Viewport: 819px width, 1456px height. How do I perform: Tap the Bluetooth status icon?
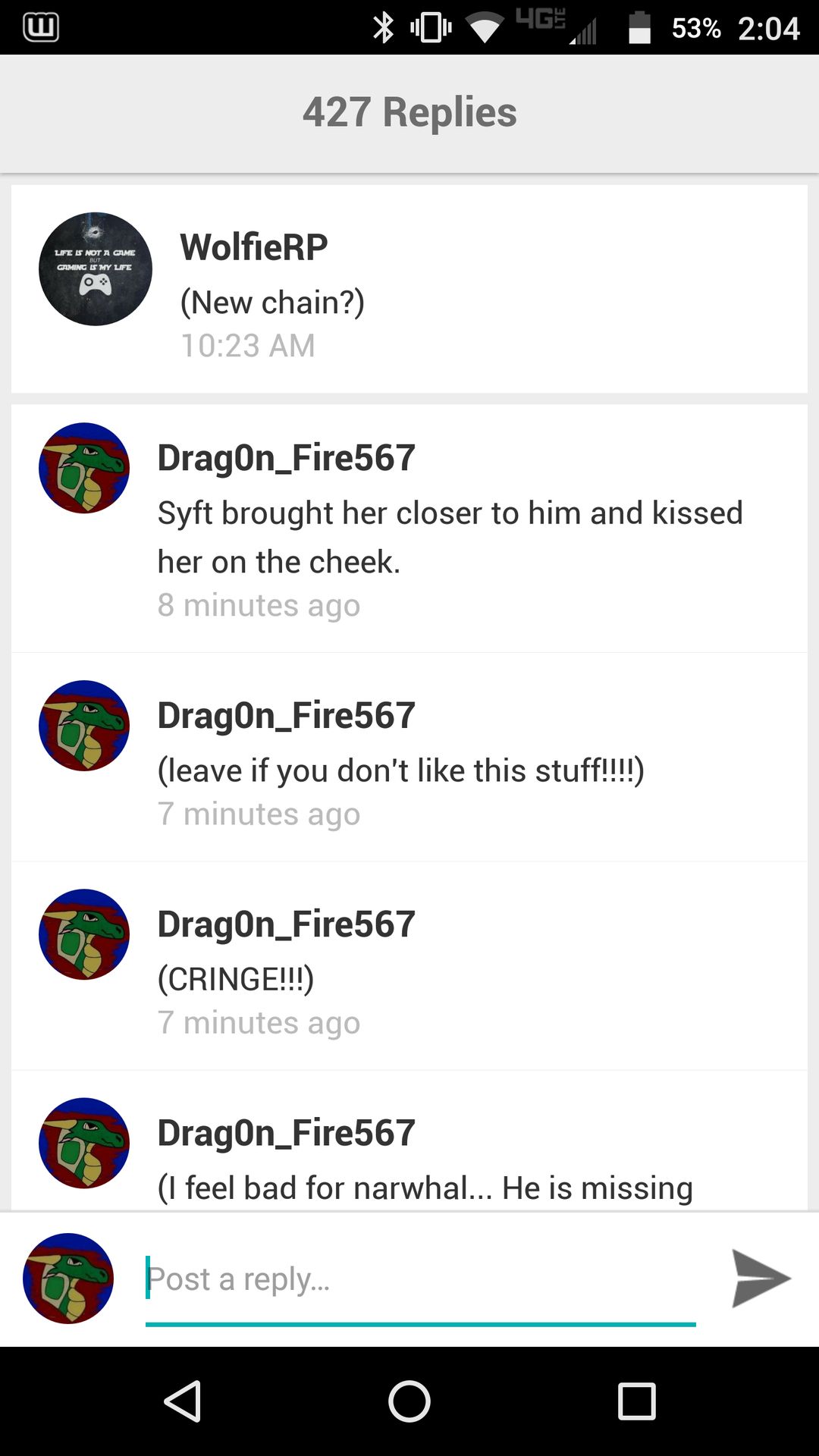[x=384, y=28]
